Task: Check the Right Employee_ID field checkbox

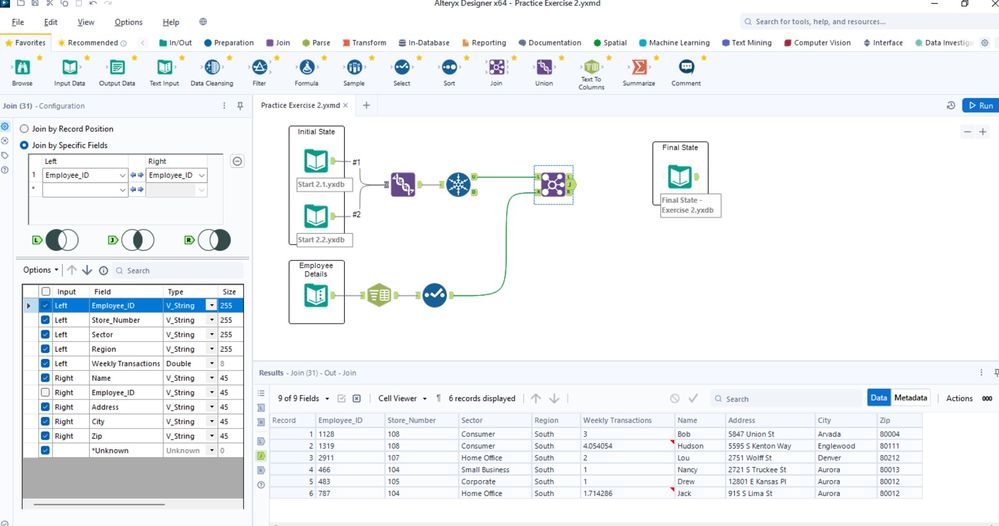Action: (x=45, y=392)
